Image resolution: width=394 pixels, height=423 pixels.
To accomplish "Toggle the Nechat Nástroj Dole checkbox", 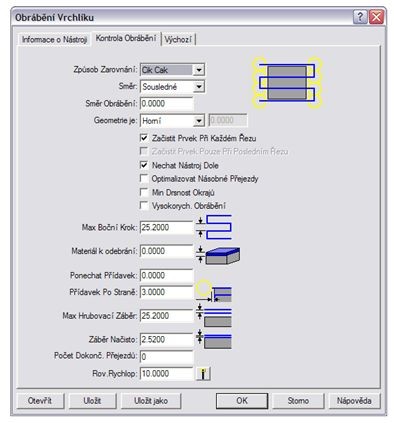I will (144, 165).
